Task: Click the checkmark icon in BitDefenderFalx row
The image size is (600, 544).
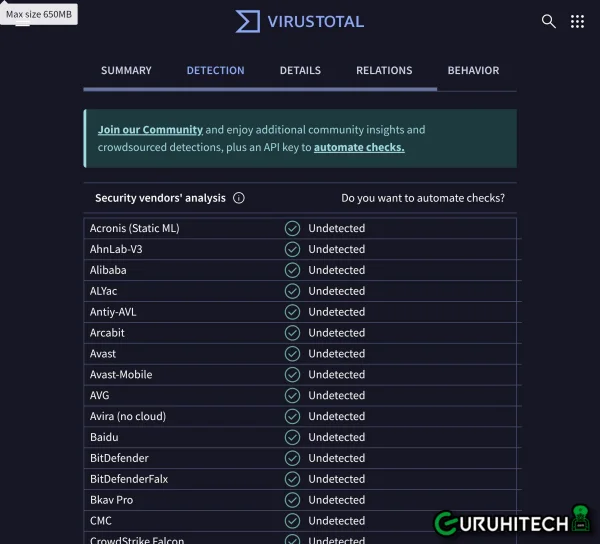Action: click(292, 479)
